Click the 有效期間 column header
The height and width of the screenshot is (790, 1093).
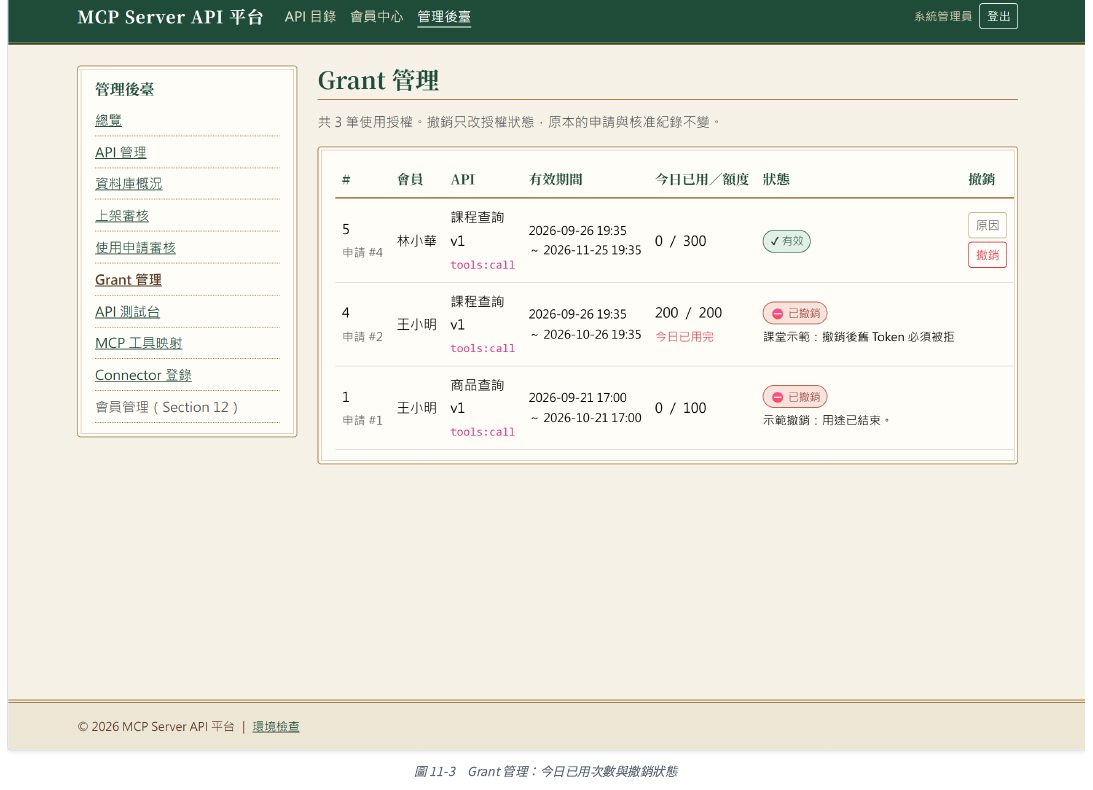click(556, 179)
